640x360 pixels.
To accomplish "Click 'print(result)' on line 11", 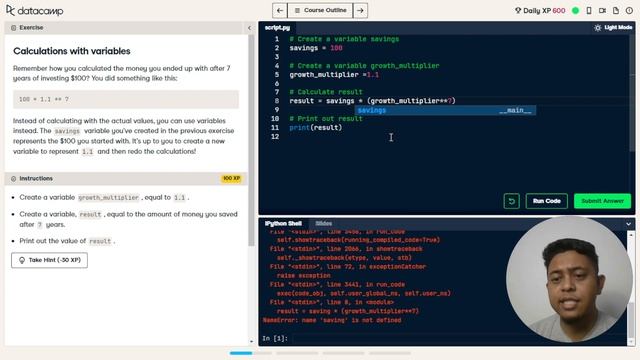I will click(x=316, y=128).
